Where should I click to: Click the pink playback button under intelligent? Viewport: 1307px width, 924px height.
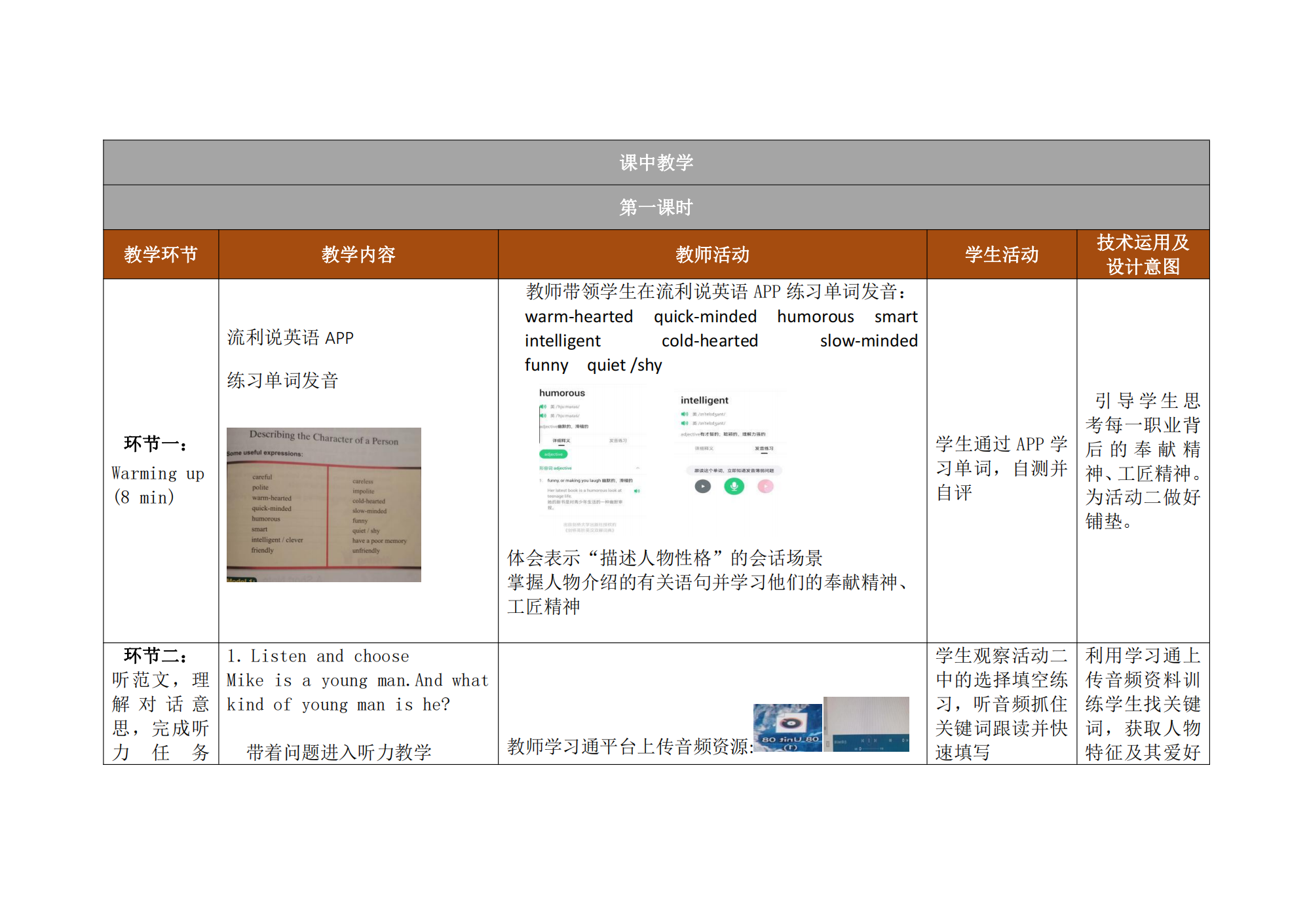pyautogui.click(x=765, y=486)
